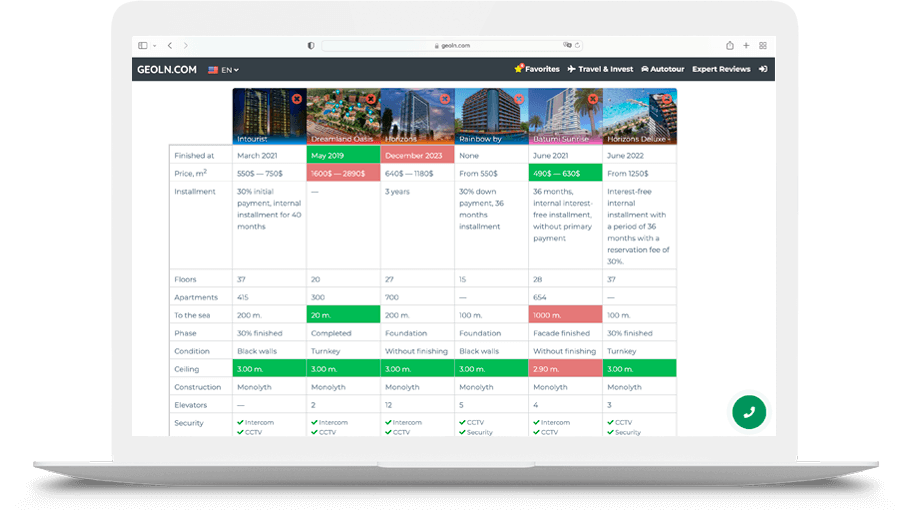Open the Travel & Invest menu item
This screenshot has width=909, height=514.
coord(600,69)
